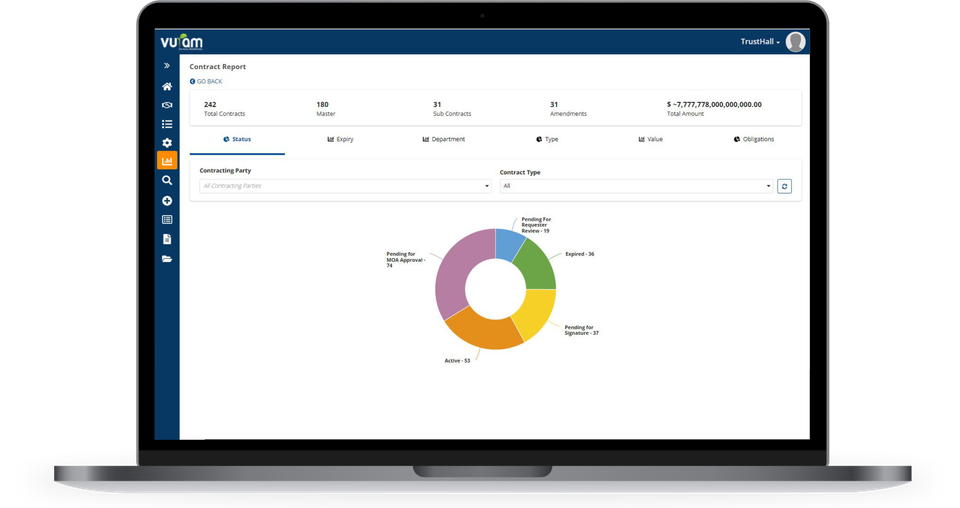This screenshot has width=960, height=508.
Task: Switch to the Value tab
Action: point(650,140)
